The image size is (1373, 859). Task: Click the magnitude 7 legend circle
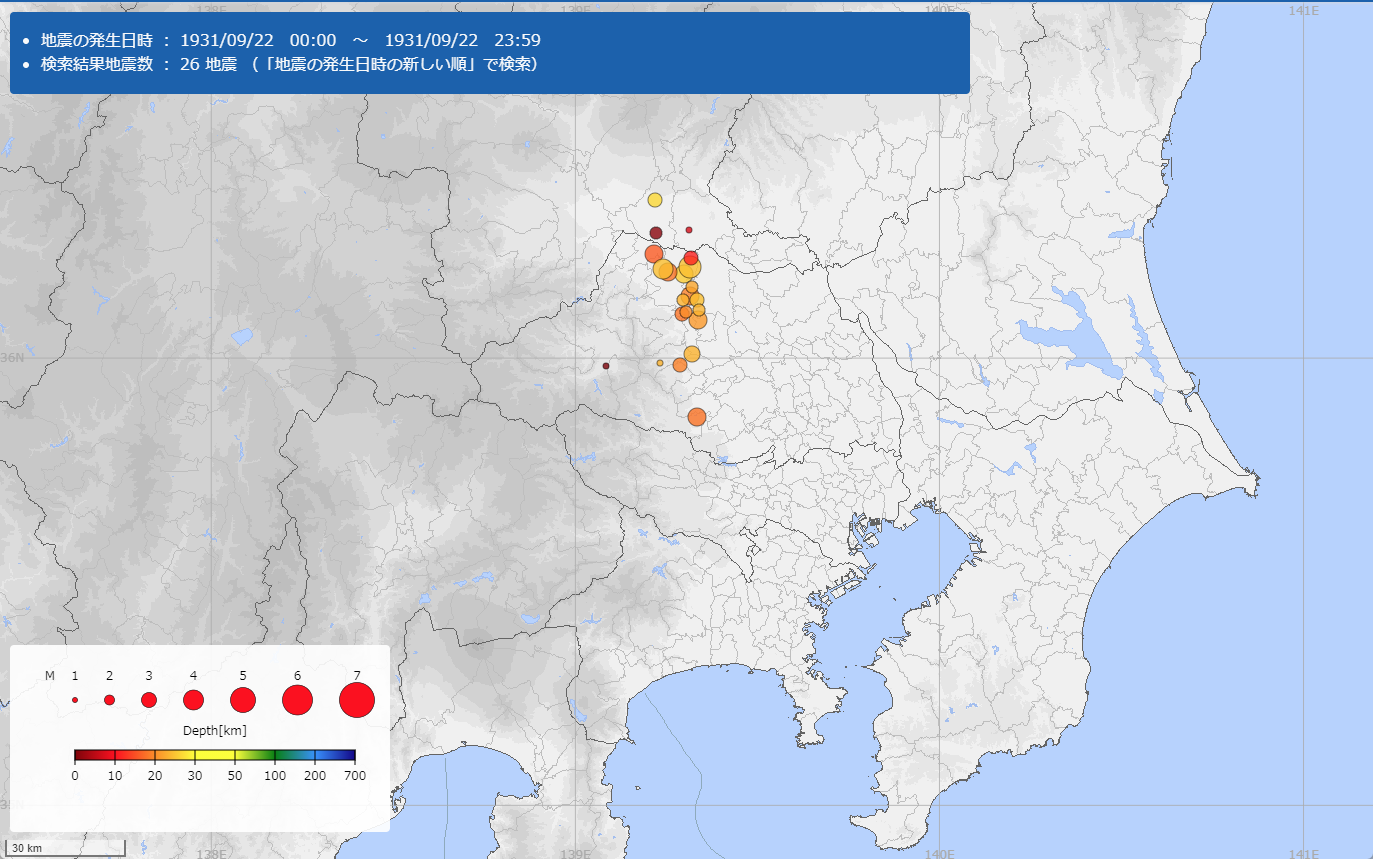[x=357, y=700]
